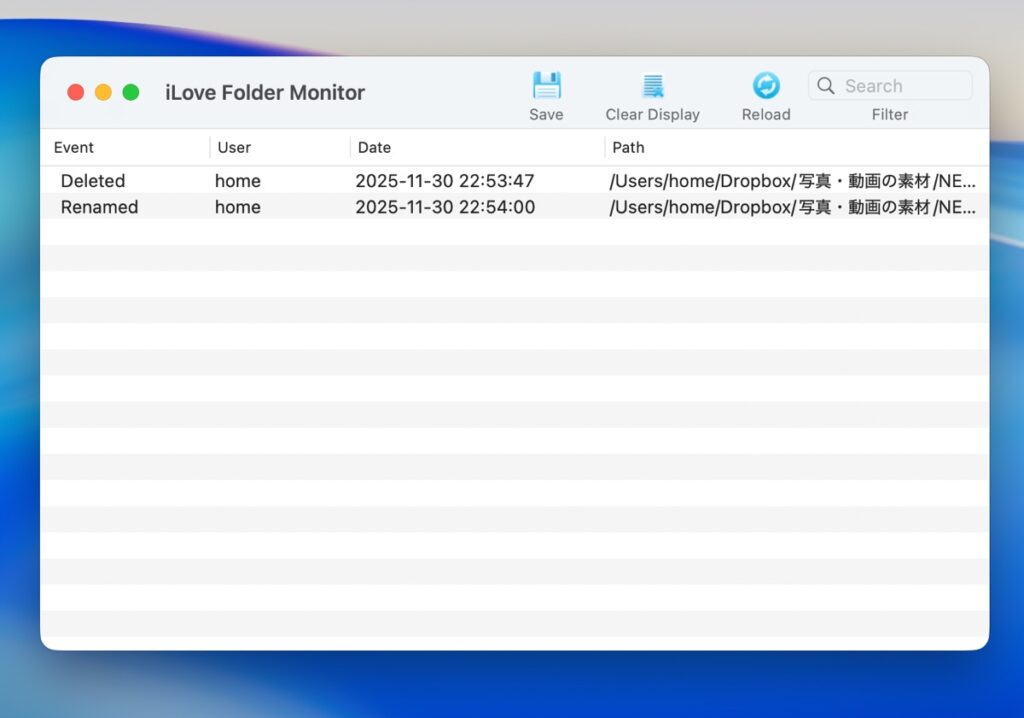Select the Deleted event cell
Screen dimensions: 1024x718
pos(93,181)
